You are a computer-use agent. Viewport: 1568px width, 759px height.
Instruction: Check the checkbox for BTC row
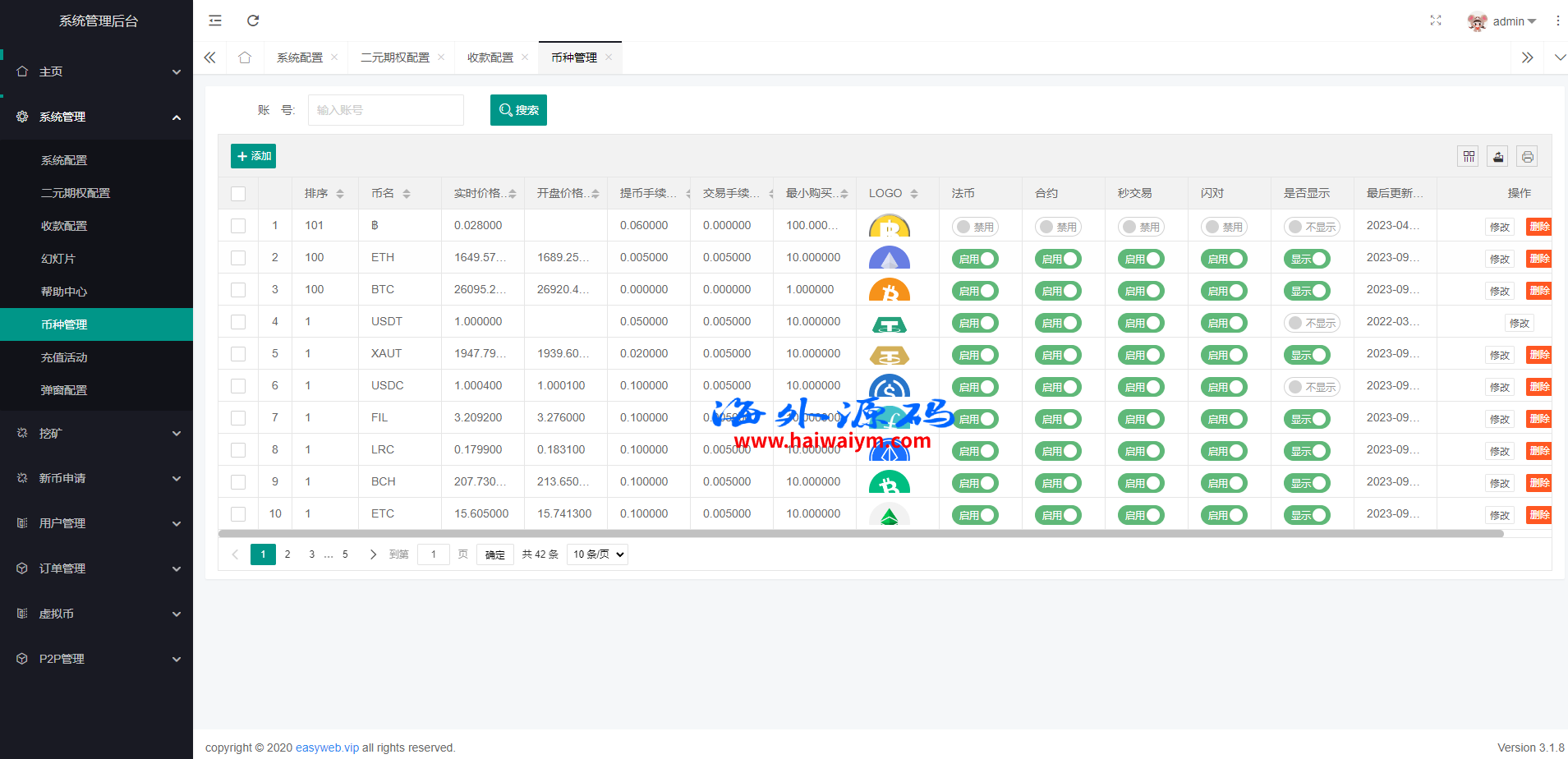click(238, 290)
